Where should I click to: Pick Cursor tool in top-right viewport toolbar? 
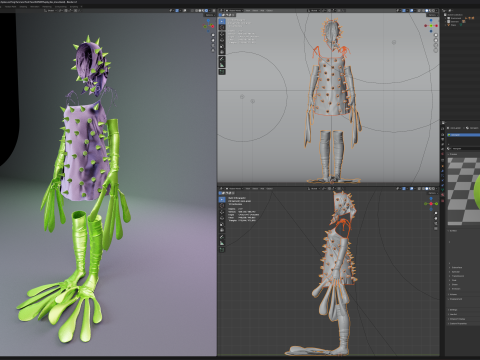coord(222,27)
